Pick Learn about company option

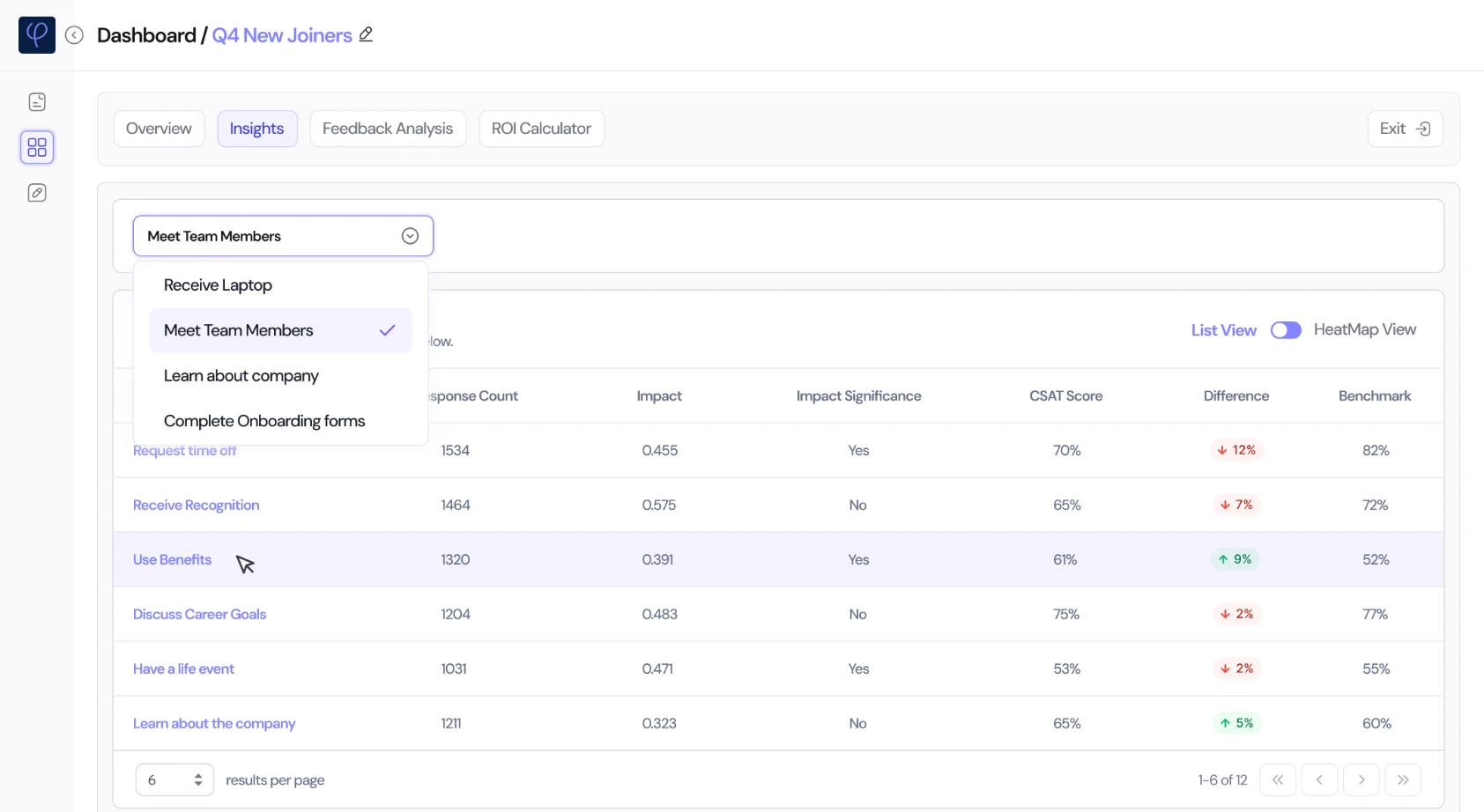(280, 376)
